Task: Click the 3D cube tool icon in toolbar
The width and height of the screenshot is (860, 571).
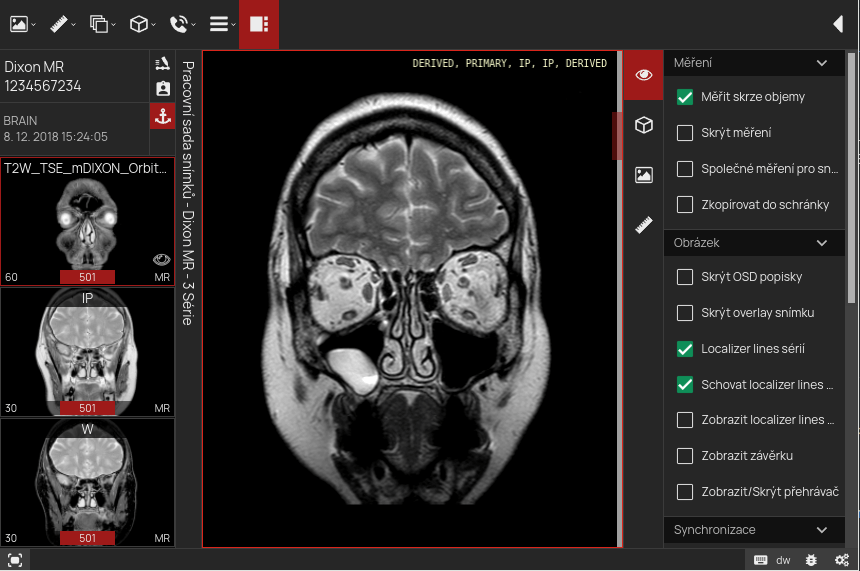Action: coord(140,24)
